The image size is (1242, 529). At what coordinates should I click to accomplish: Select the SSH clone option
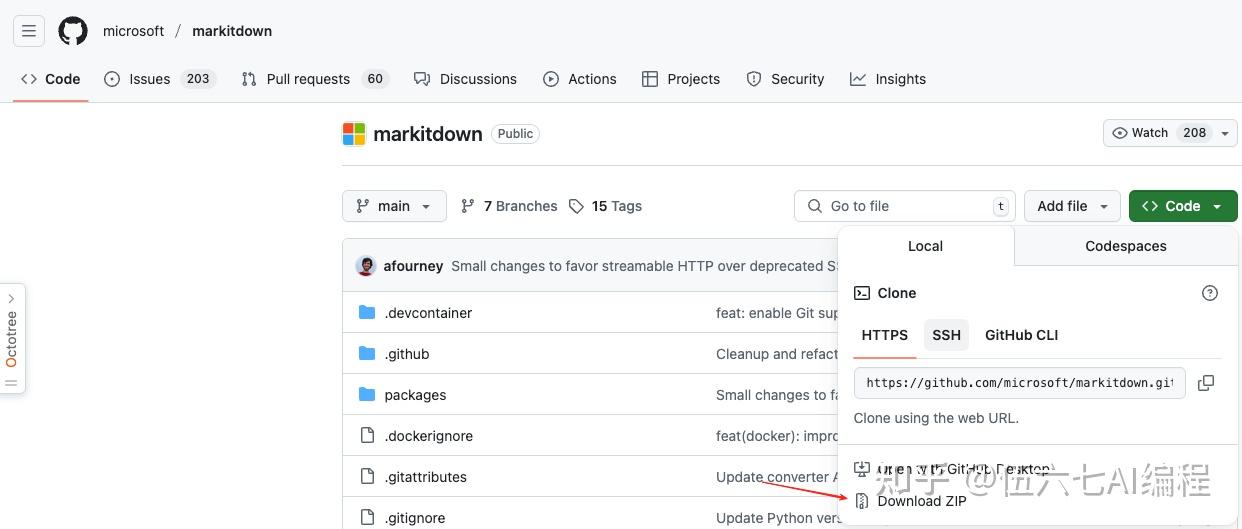(946, 335)
